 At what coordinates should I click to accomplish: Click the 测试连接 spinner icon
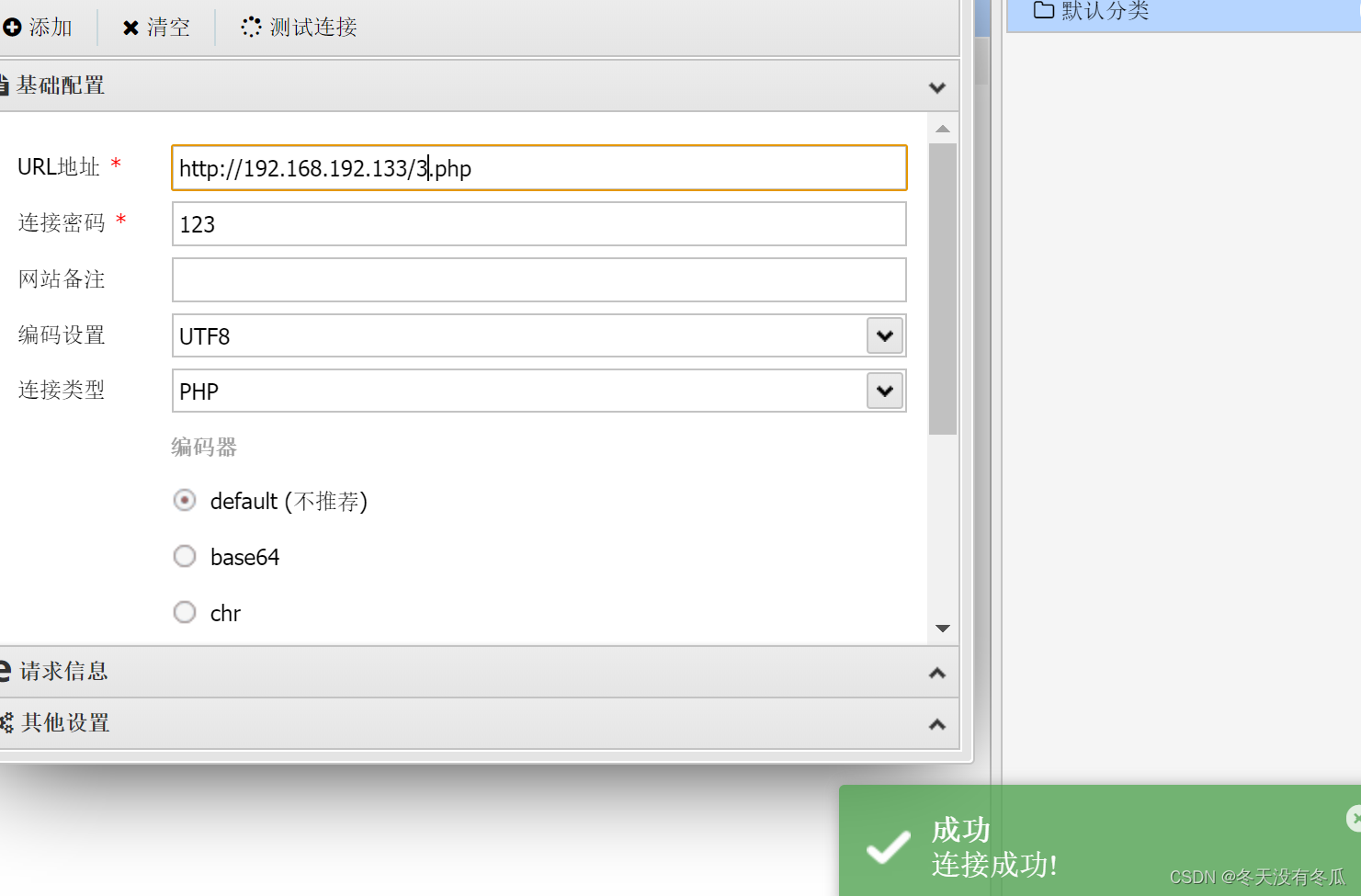click(x=249, y=27)
